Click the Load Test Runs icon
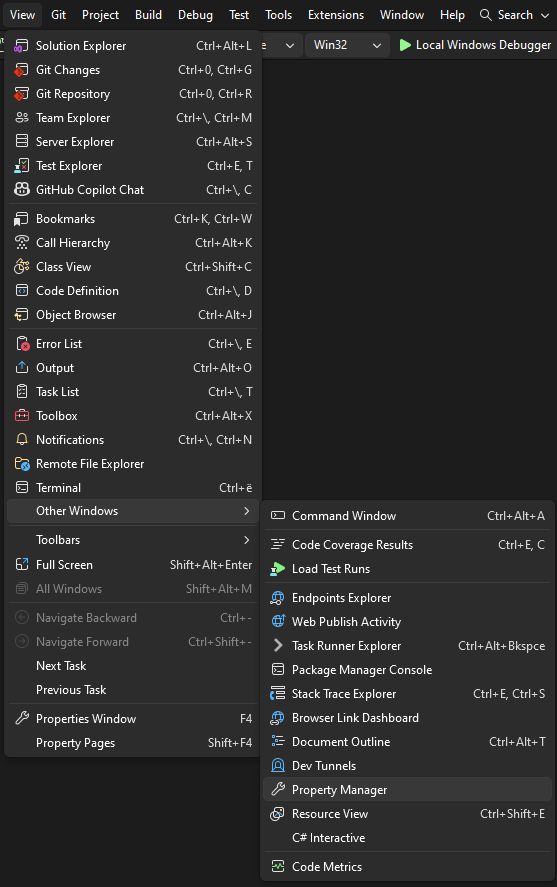The image size is (557, 887). point(278,569)
